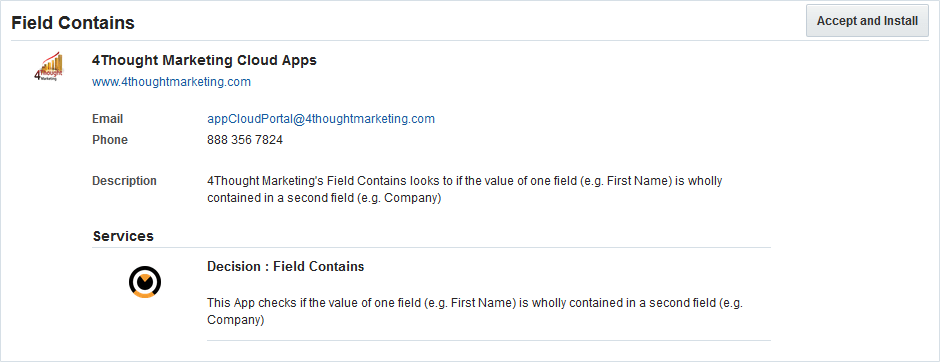The width and height of the screenshot is (940, 362).
Task: Click the 4Thought Marketing logo icon
Action: (49, 66)
